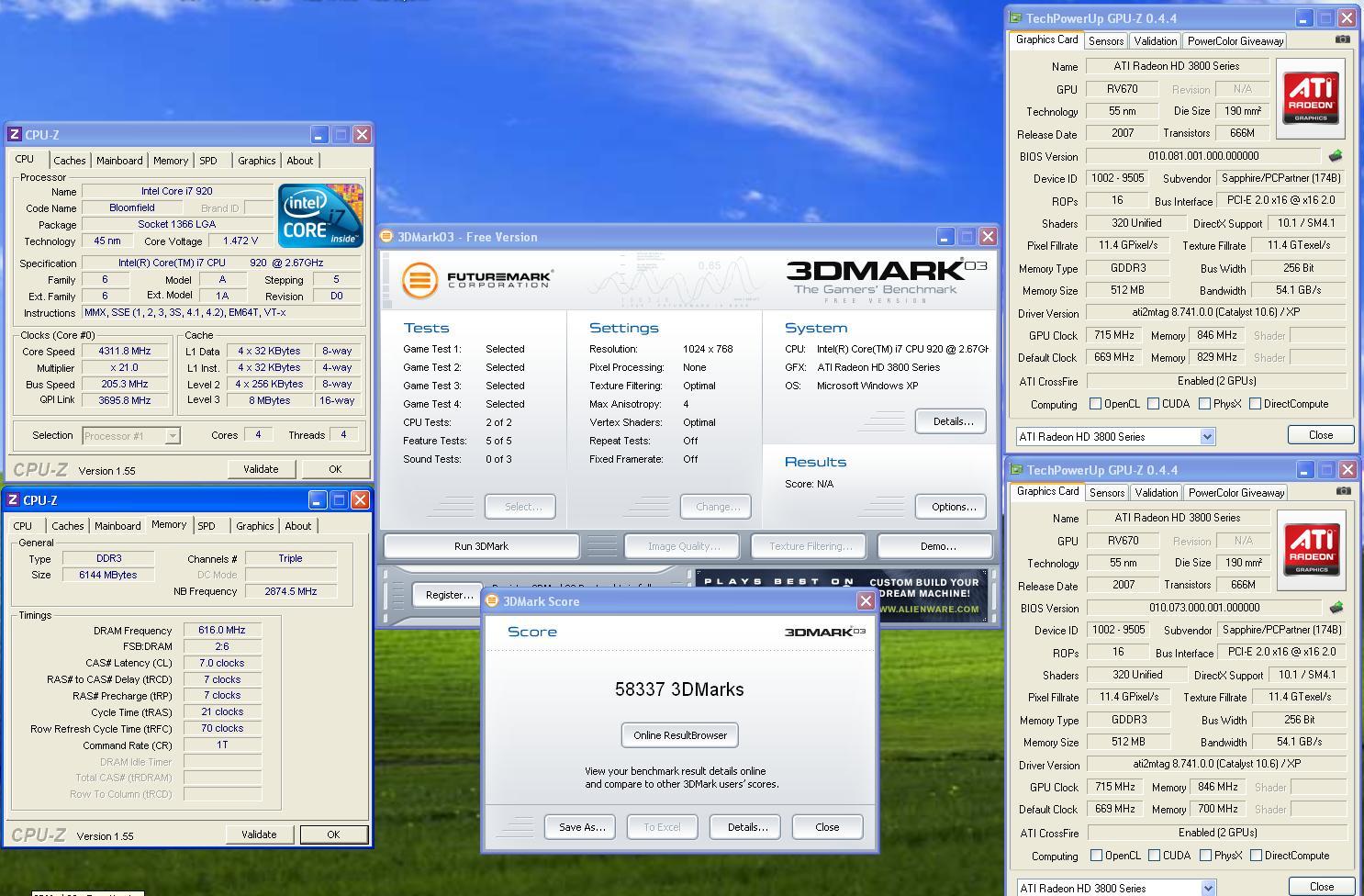The image size is (1364, 896).
Task: Click the bottom CPU-Z title bar Z icon
Action: [13, 499]
